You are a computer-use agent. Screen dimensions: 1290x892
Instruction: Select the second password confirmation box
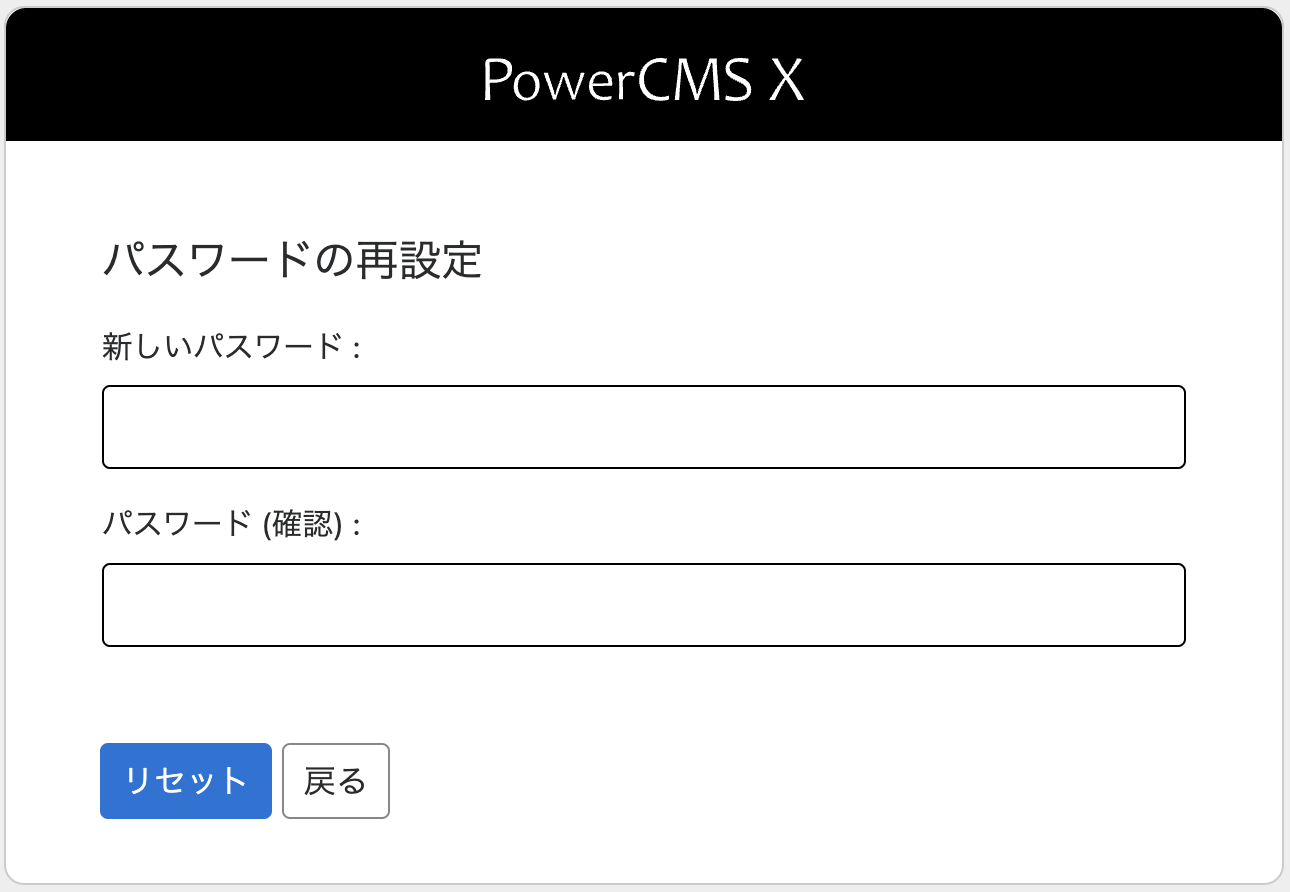pos(644,605)
